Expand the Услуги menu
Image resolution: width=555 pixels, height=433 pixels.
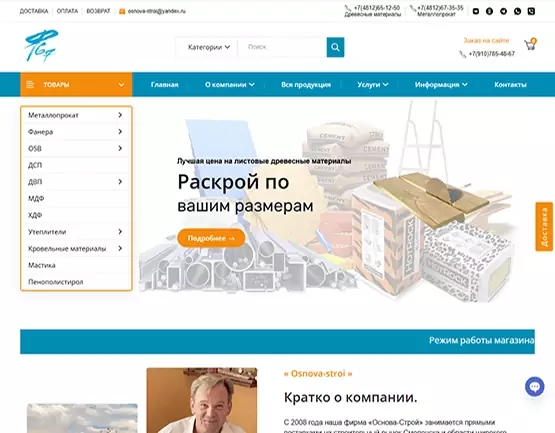click(x=373, y=85)
